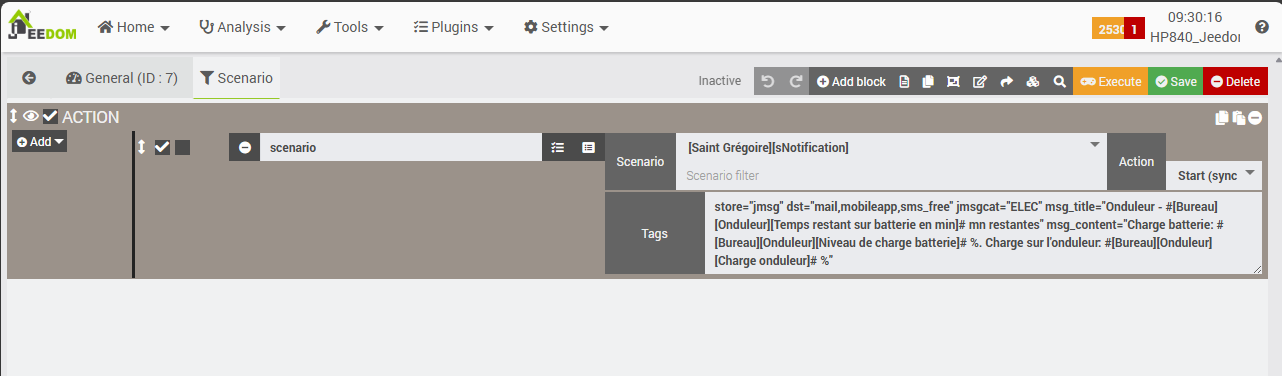1282x376 pixels.
Task: Click inside the Tags text area
Action: tap(983, 233)
